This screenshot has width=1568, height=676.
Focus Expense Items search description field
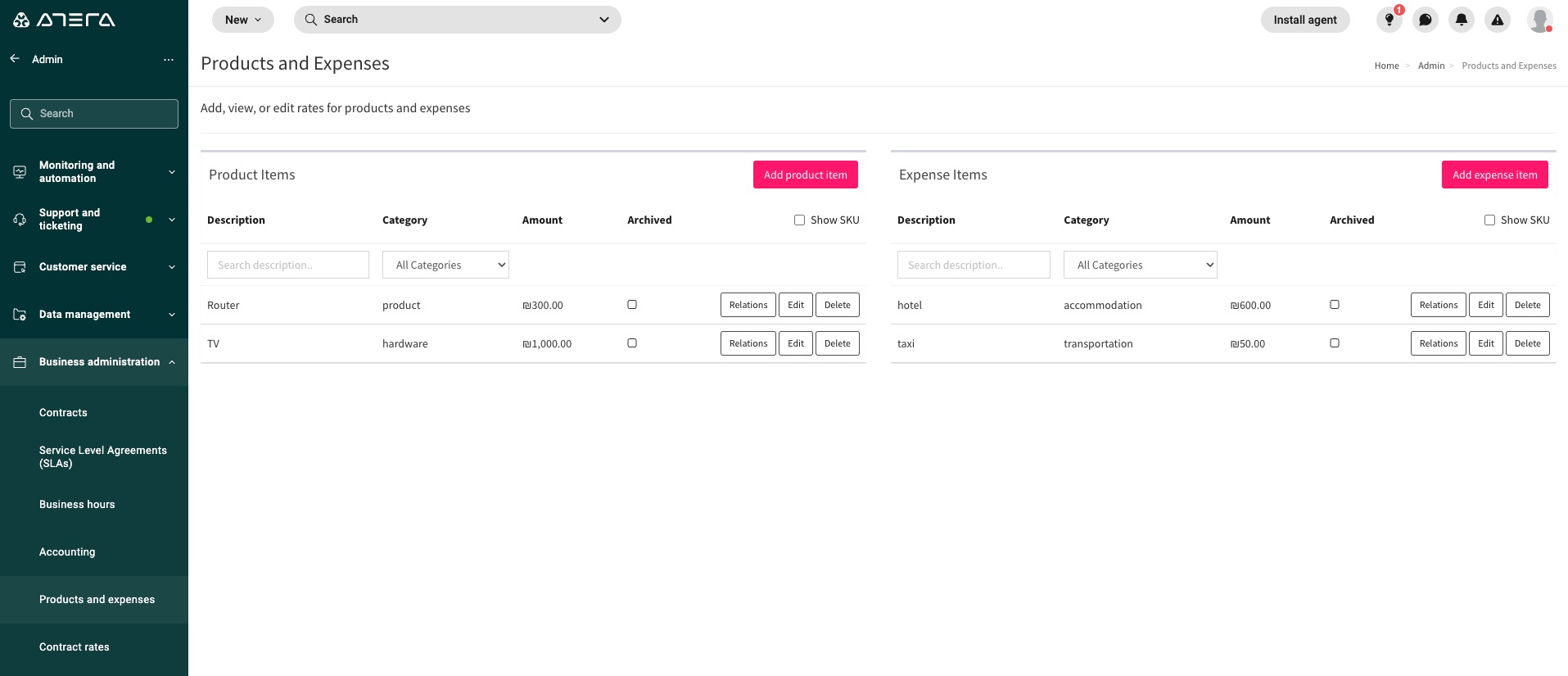974,265
